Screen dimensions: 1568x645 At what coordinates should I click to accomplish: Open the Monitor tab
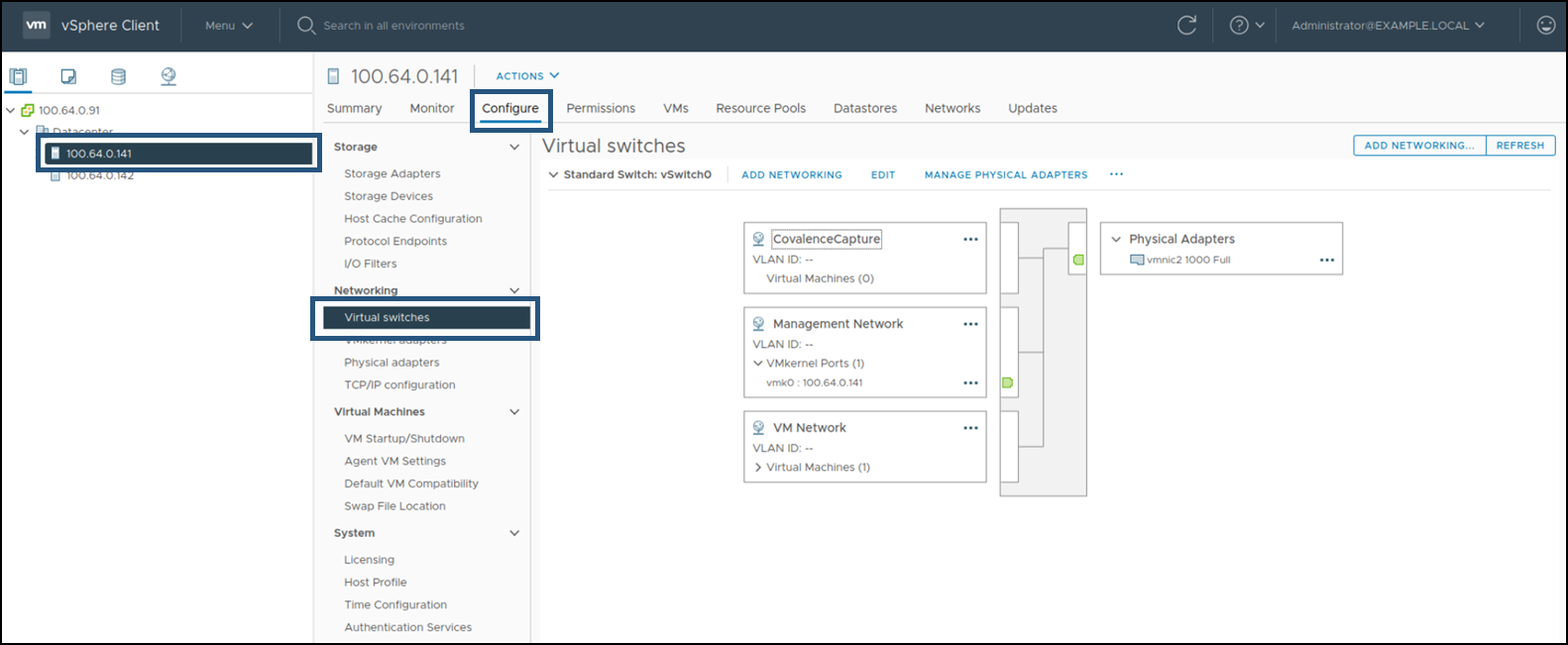click(x=432, y=108)
